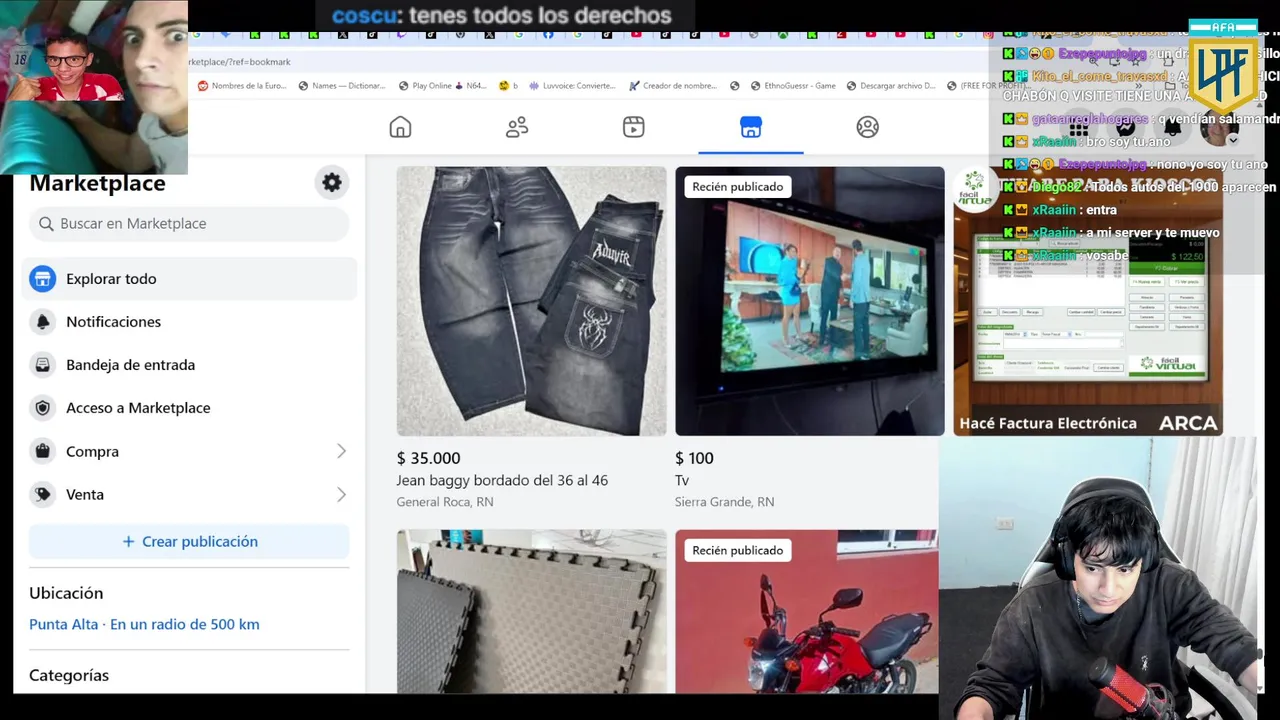The image size is (1280, 720).
Task: Open Acceso a Marketplace
Action: [x=189, y=408]
